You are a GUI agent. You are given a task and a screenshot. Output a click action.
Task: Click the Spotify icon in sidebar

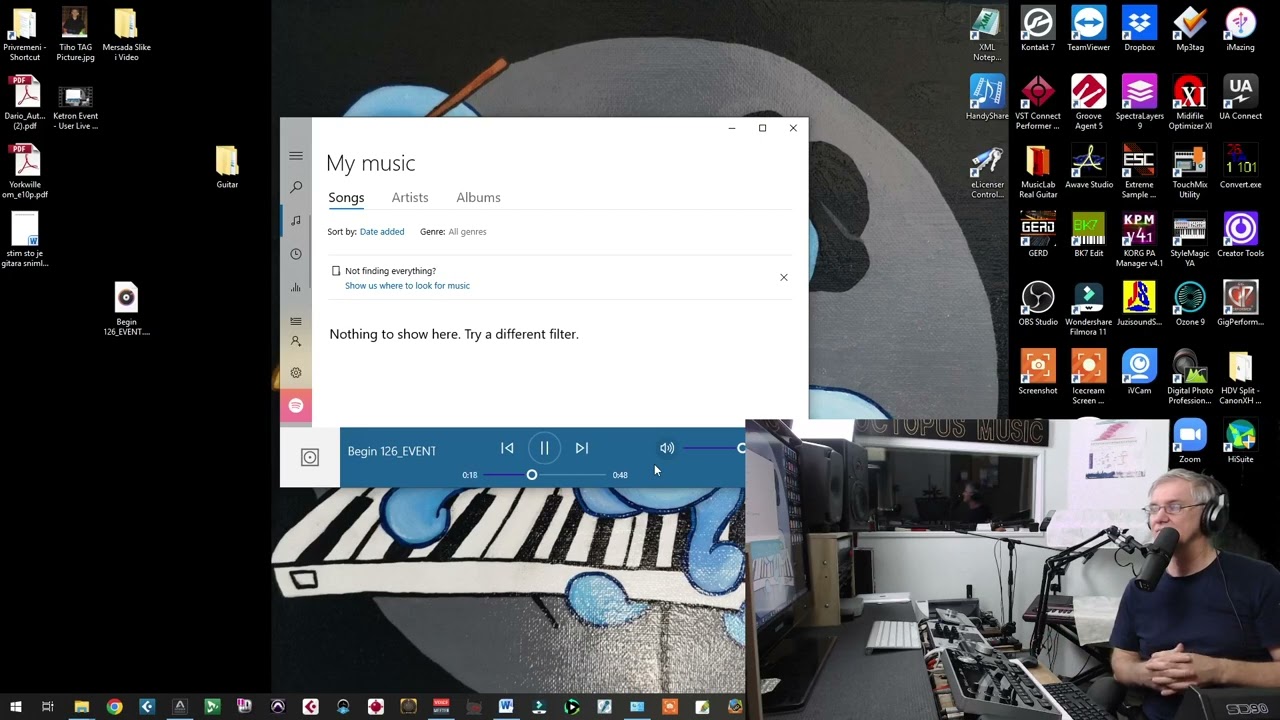[x=296, y=405]
